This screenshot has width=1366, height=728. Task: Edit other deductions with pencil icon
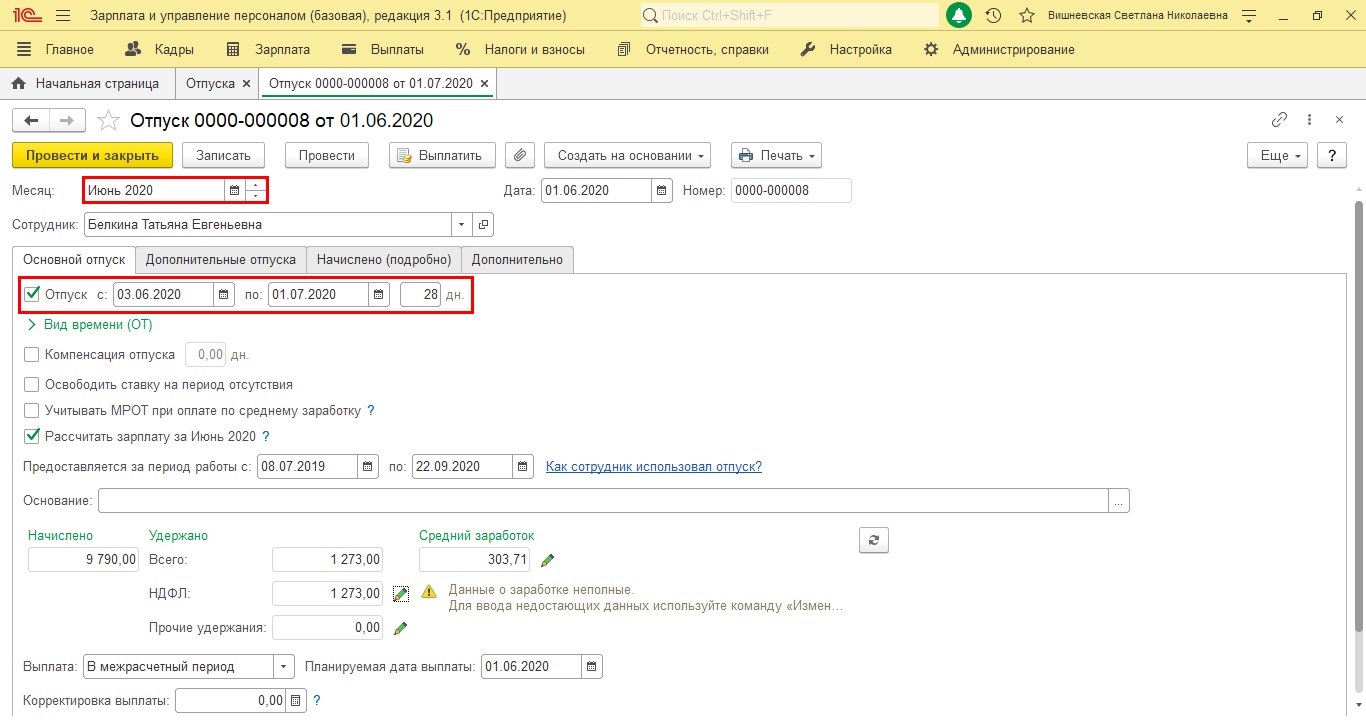[x=401, y=628]
